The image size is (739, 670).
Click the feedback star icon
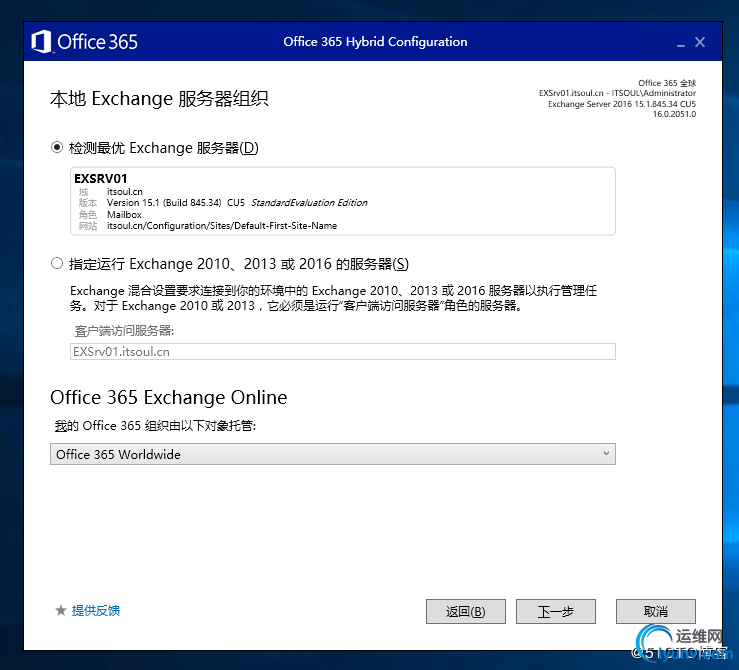tap(61, 611)
